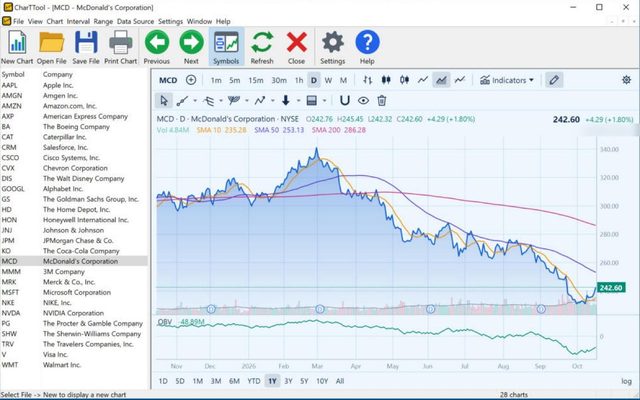Open the Interval menu
The width and height of the screenshot is (640, 400).
[78, 21]
